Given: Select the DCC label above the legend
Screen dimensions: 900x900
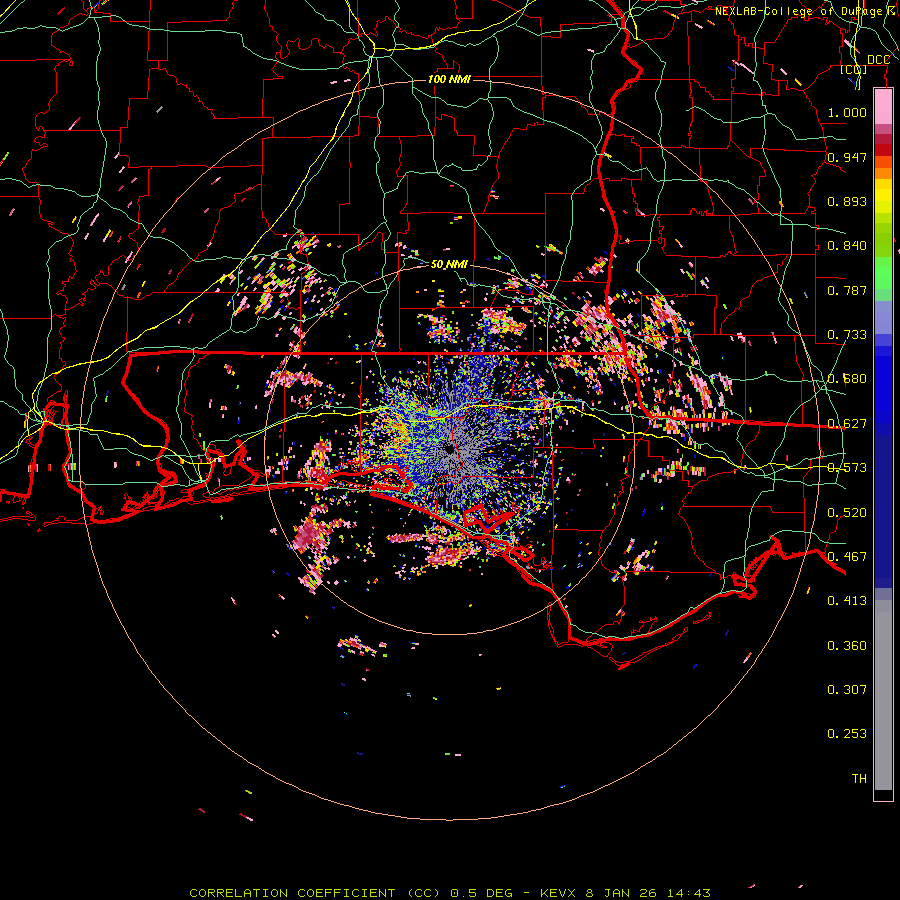Looking at the screenshot, I should (878, 60).
